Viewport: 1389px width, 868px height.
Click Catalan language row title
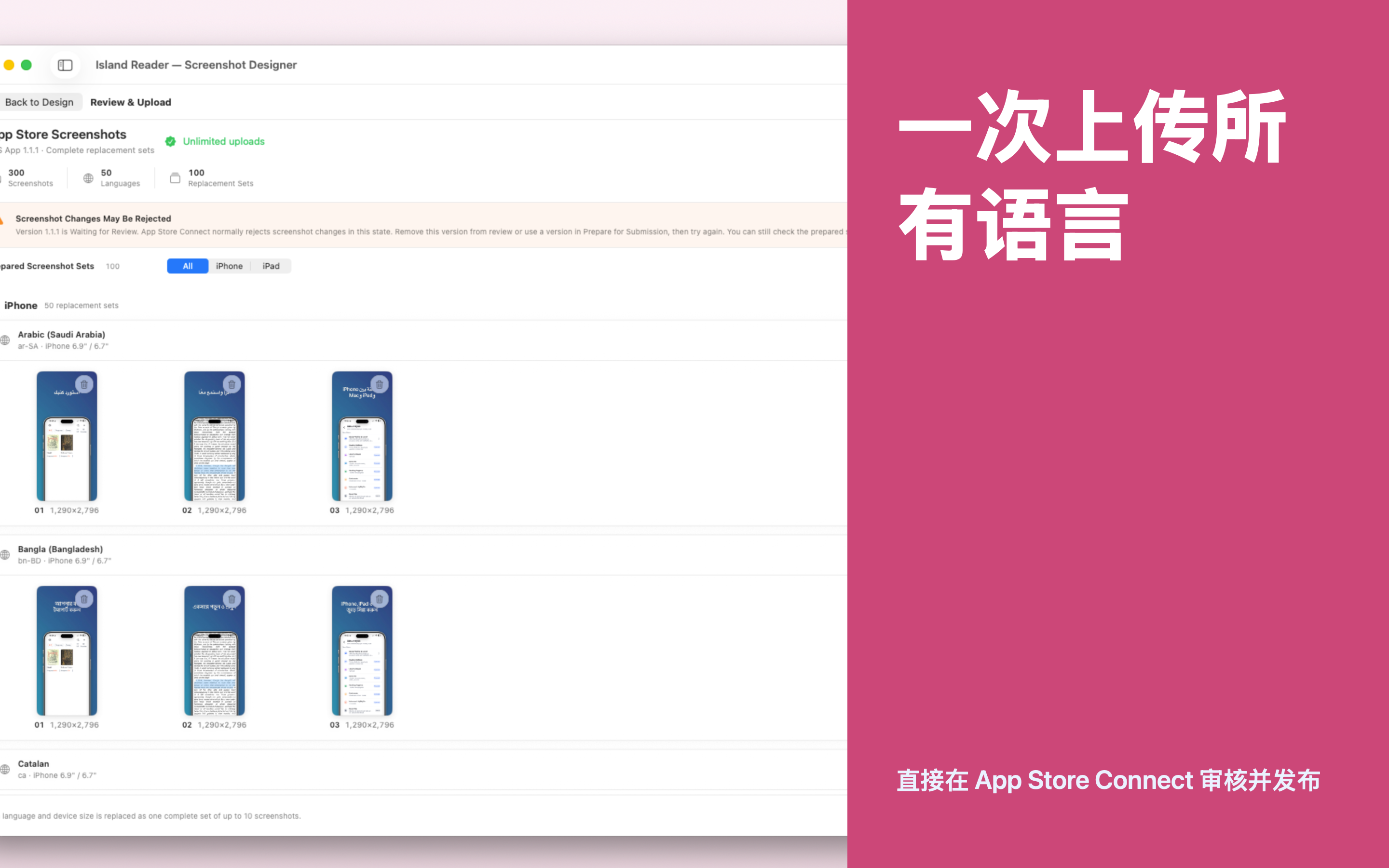33,764
